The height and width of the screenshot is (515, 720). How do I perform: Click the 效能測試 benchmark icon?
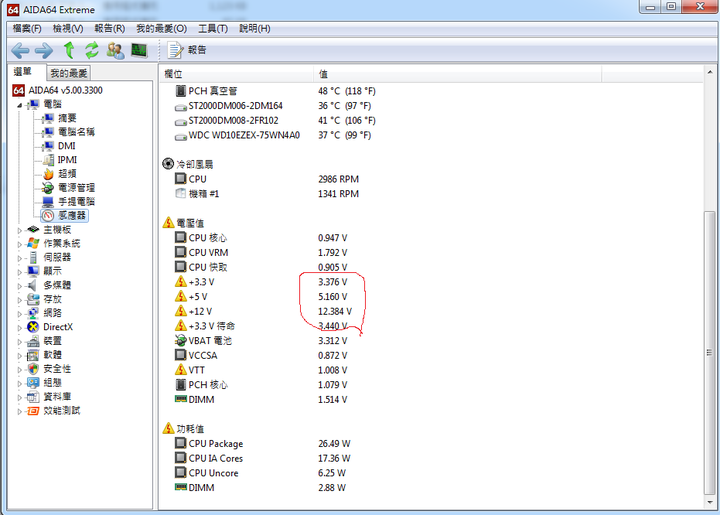[33, 411]
